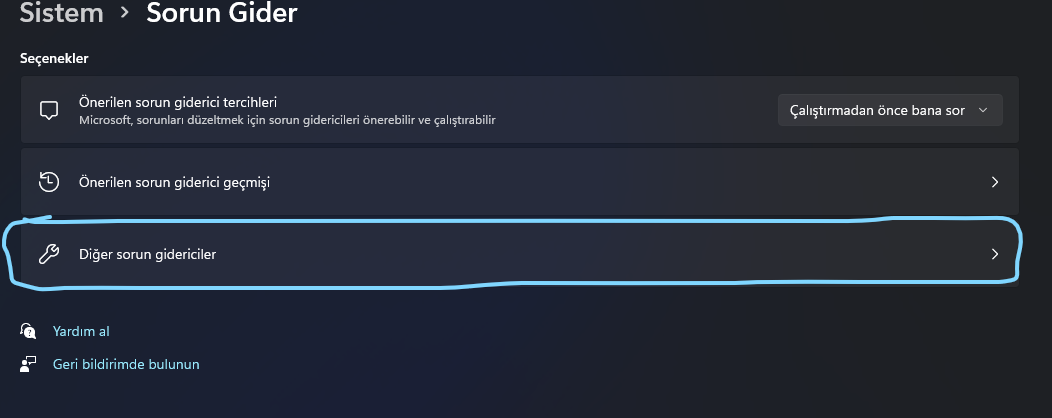Click the feedback person icon
The width and height of the screenshot is (1052, 418).
pyautogui.click(x=29, y=364)
